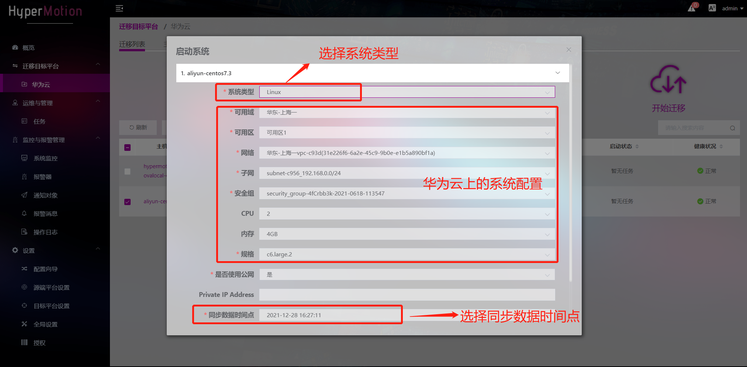This screenshot has width=747, height=367.
Task: Click the 全局设置 tools icon
Action: (24, 325)
